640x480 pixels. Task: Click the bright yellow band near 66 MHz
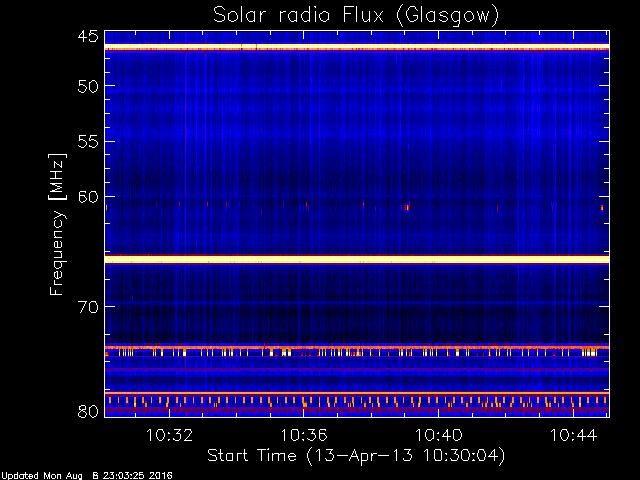point(357,259)
